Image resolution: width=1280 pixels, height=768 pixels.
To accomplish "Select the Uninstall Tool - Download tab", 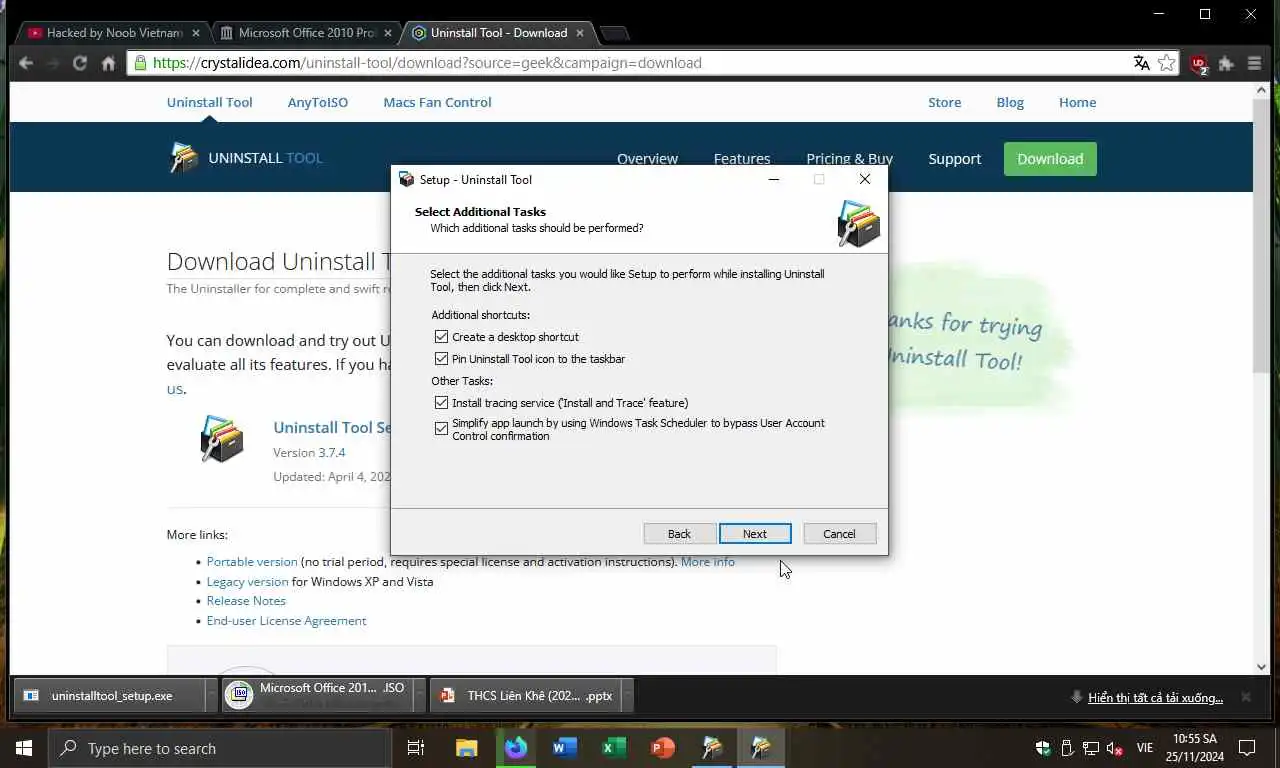I will click(497, 33).
